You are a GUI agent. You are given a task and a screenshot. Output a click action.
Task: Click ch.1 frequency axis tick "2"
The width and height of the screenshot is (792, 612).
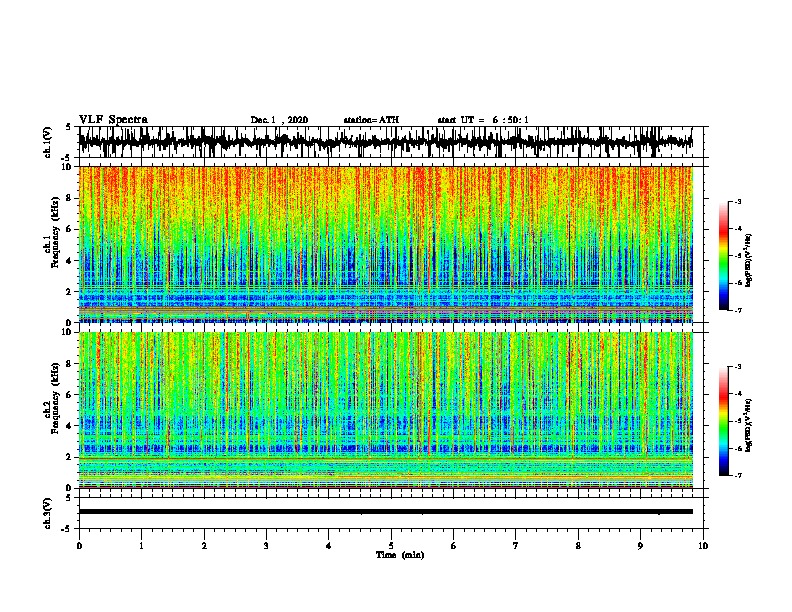[x=69, y=292]
